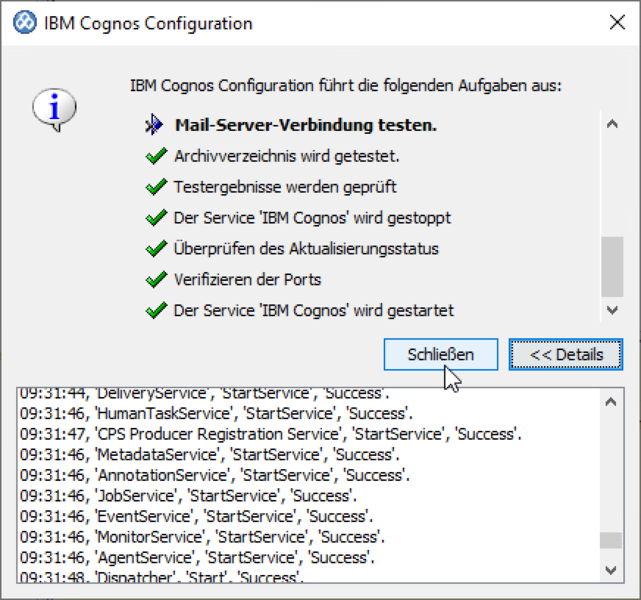This screenshot has width=641, height=600.
Task: Select 'Überprüfen des Aktualisierungsstatus' text
Action: tap(306, 249)
